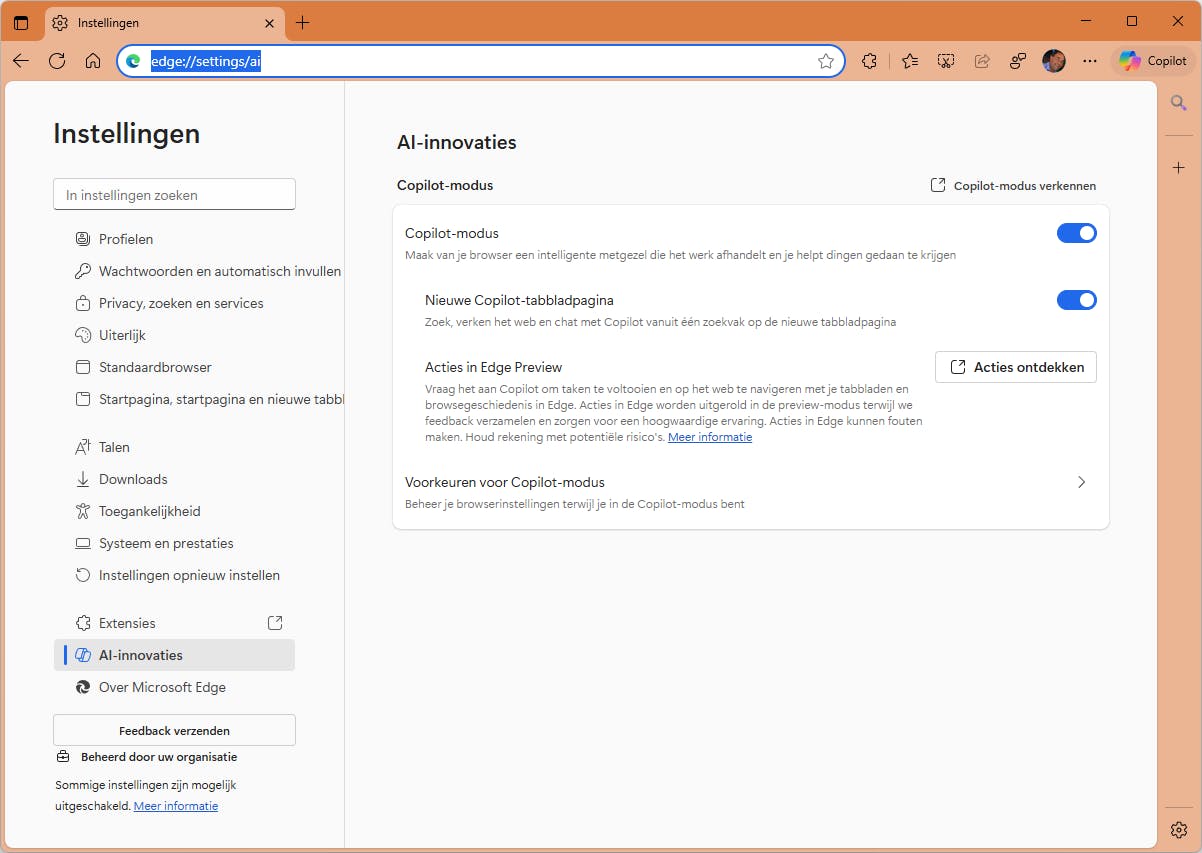Open the Workspaces icon in toolbar
1202x853 pixels.
pos(1018,61)
